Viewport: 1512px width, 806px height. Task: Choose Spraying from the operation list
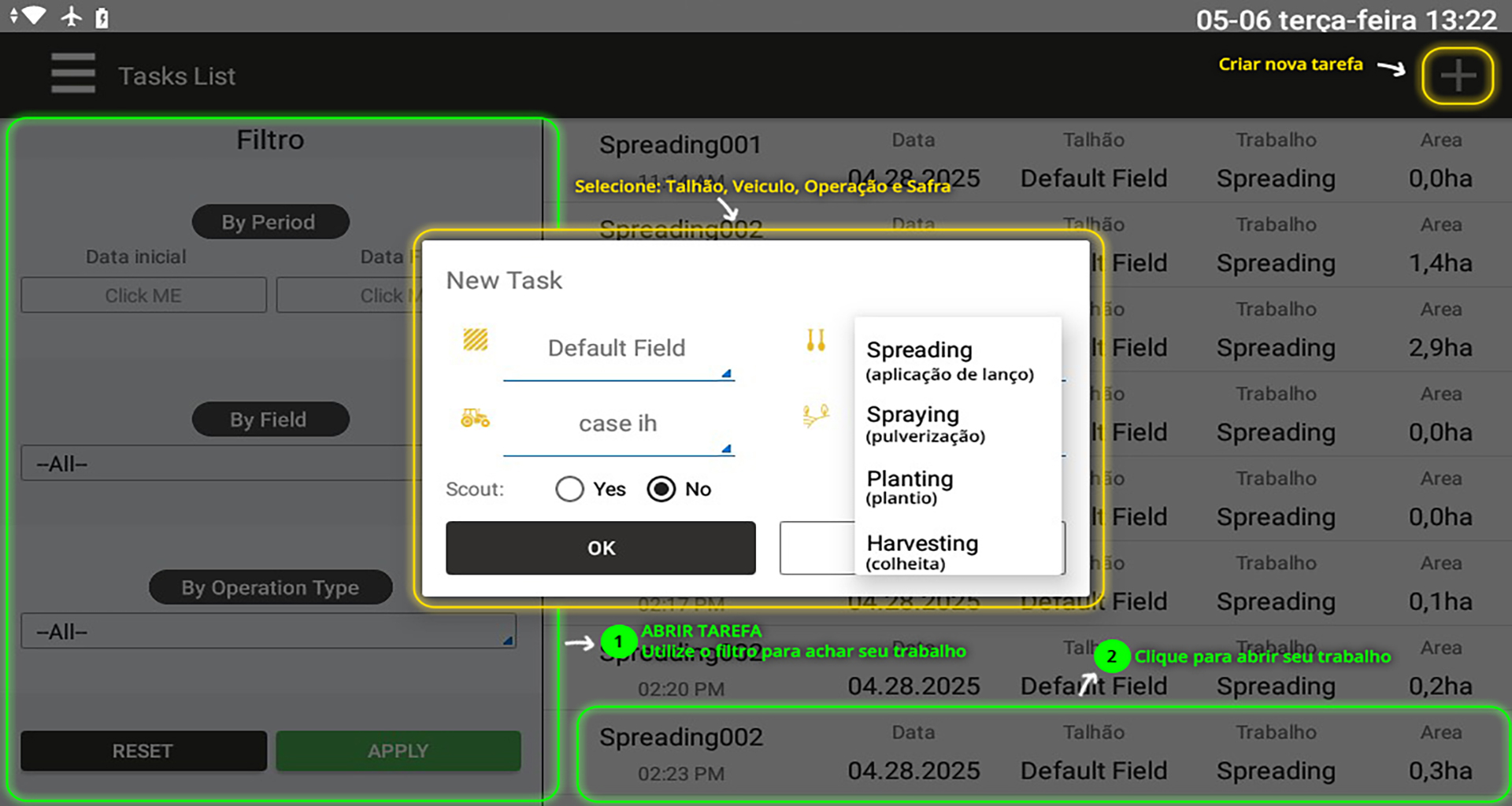925,423
